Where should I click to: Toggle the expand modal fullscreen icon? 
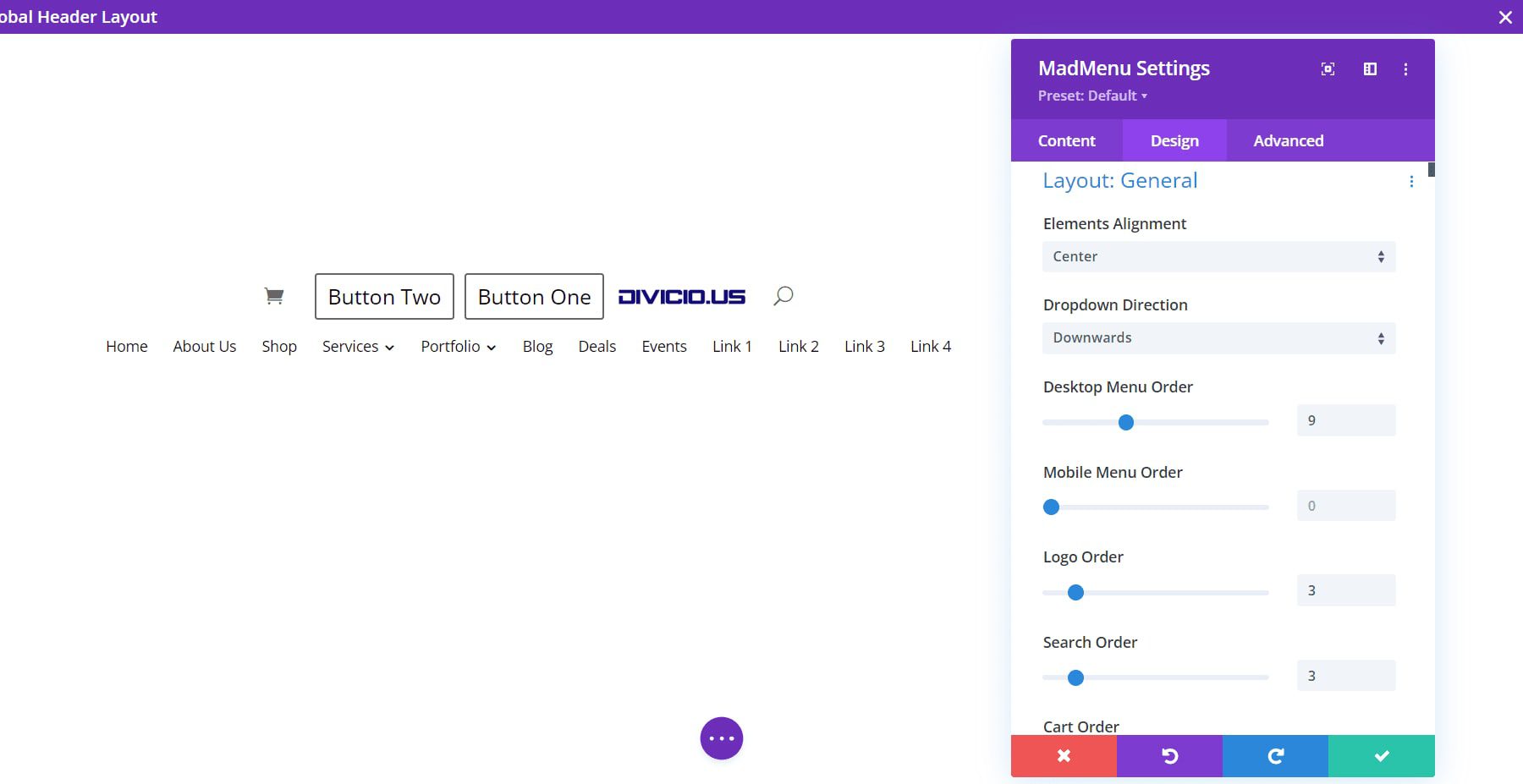click(x=1328, y=69)
